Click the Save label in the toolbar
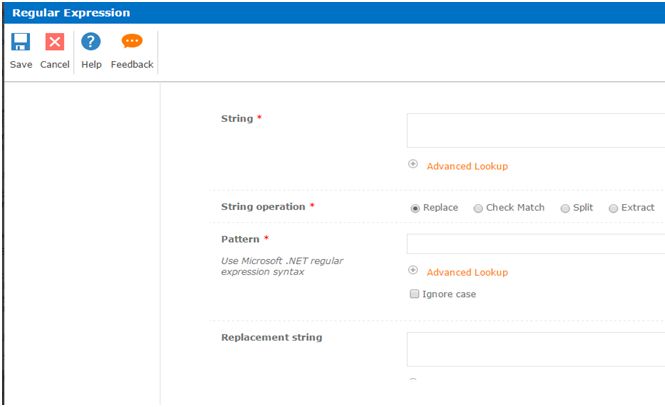665x407 pixels. click(21, 65)
